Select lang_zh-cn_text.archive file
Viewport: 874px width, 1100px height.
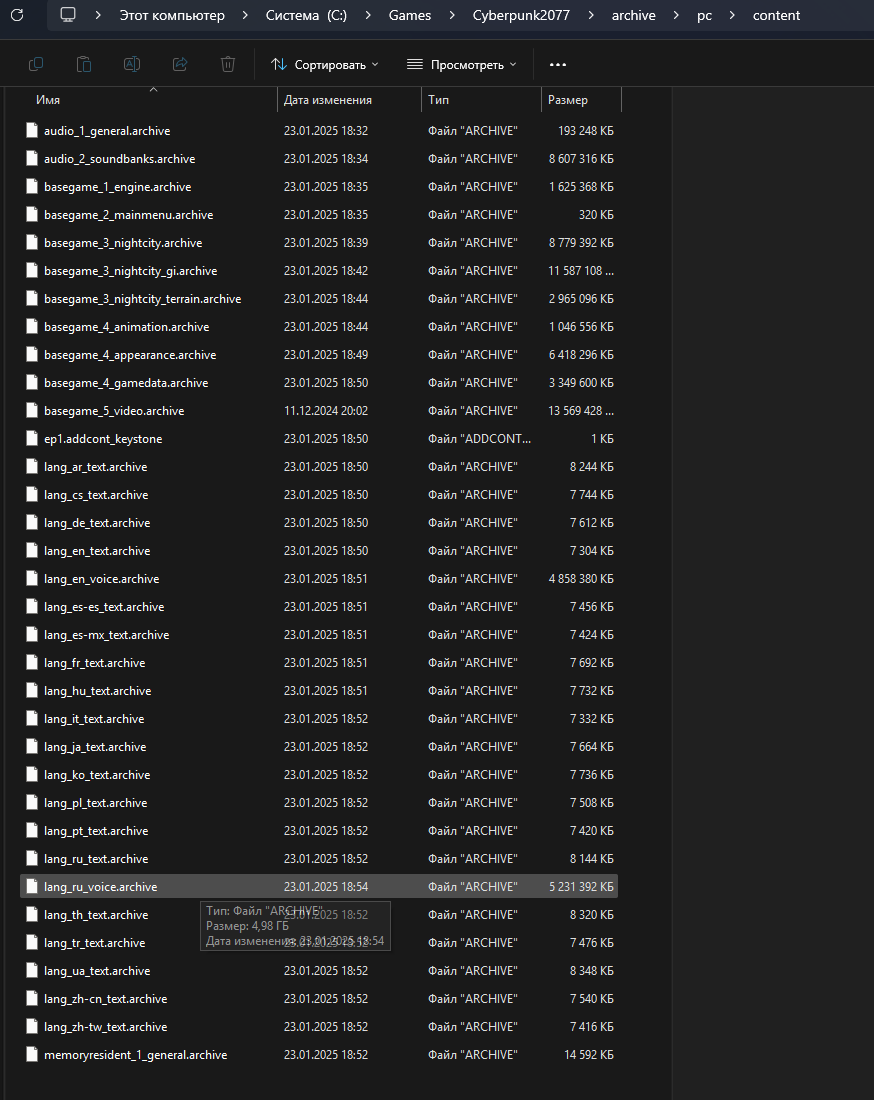coord(319,998)
